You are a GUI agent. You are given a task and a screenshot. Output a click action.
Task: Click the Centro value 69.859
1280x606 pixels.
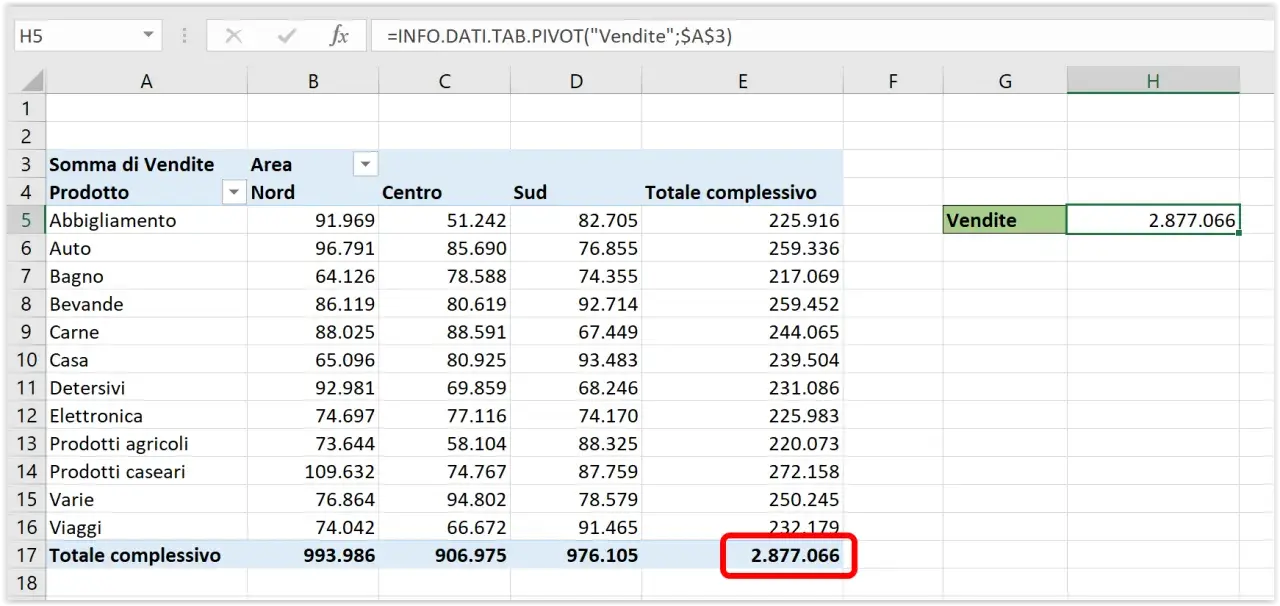click(x=476, y=388)
